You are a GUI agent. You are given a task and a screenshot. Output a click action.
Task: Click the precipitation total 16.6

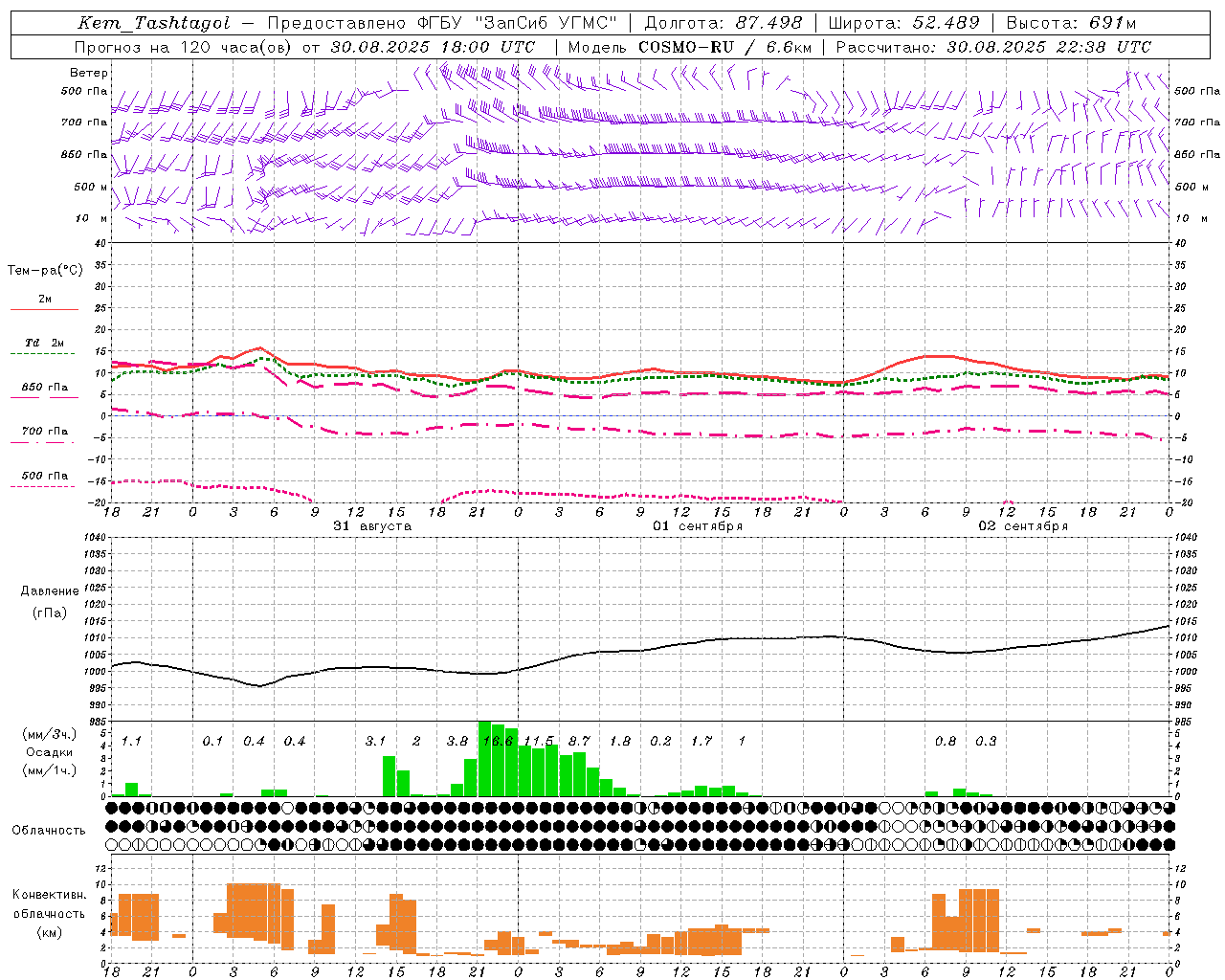point(499,742)
